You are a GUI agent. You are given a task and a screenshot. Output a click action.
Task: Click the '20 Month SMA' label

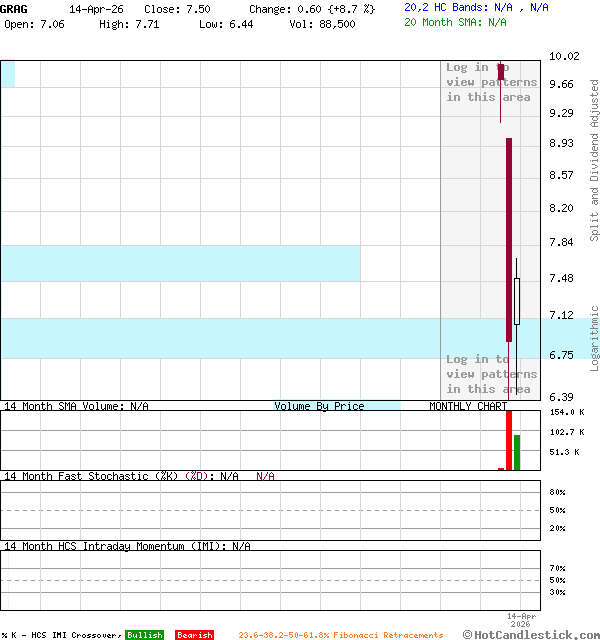pos(444,22)
